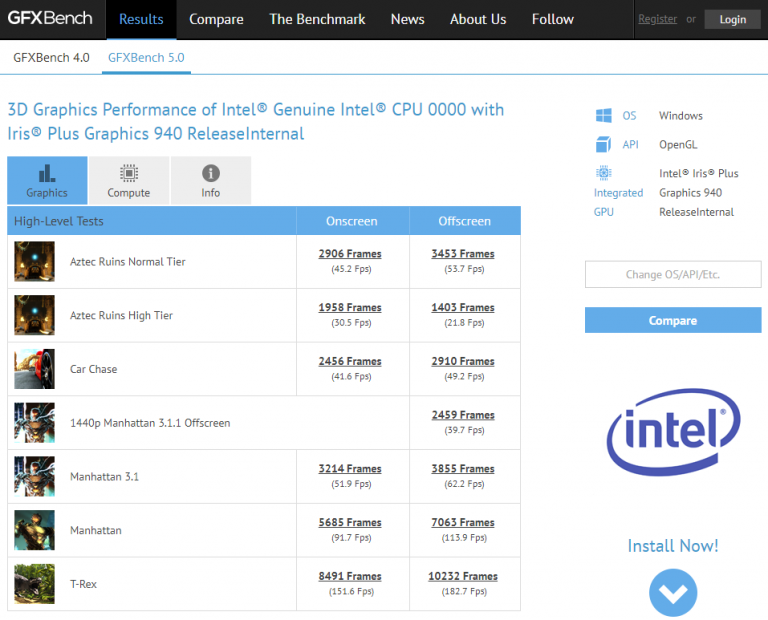The width and height of the screenshot is (768, 620).
Task: Switch to GFXBench 4.0 tab
Action: [x=51, y=58]
